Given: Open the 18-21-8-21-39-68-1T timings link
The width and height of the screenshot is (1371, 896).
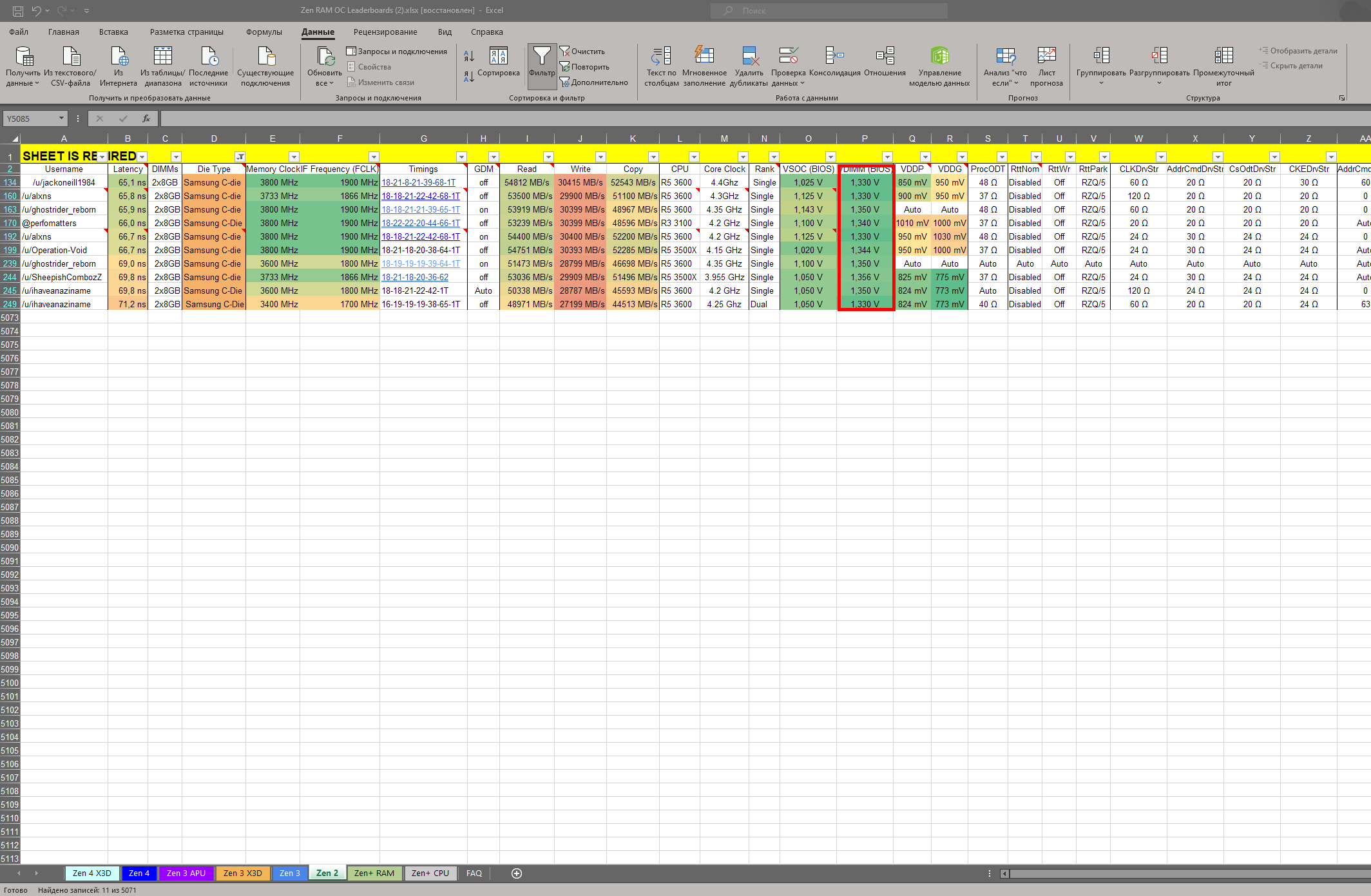Looking at the screenshot, I should click(x=418, y=182).
